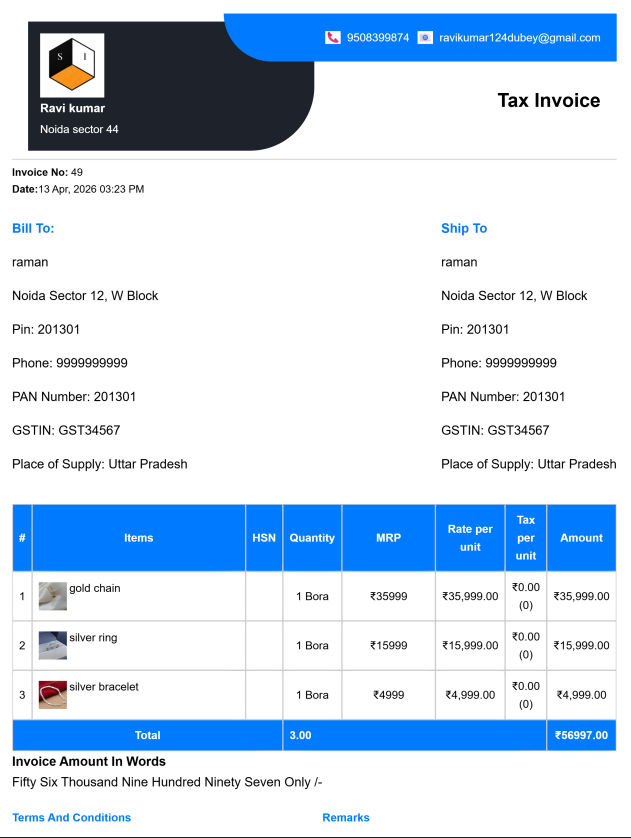
Task: Click the ₹35,999.00 rate per unit cell
Action: tap(470, 596)
